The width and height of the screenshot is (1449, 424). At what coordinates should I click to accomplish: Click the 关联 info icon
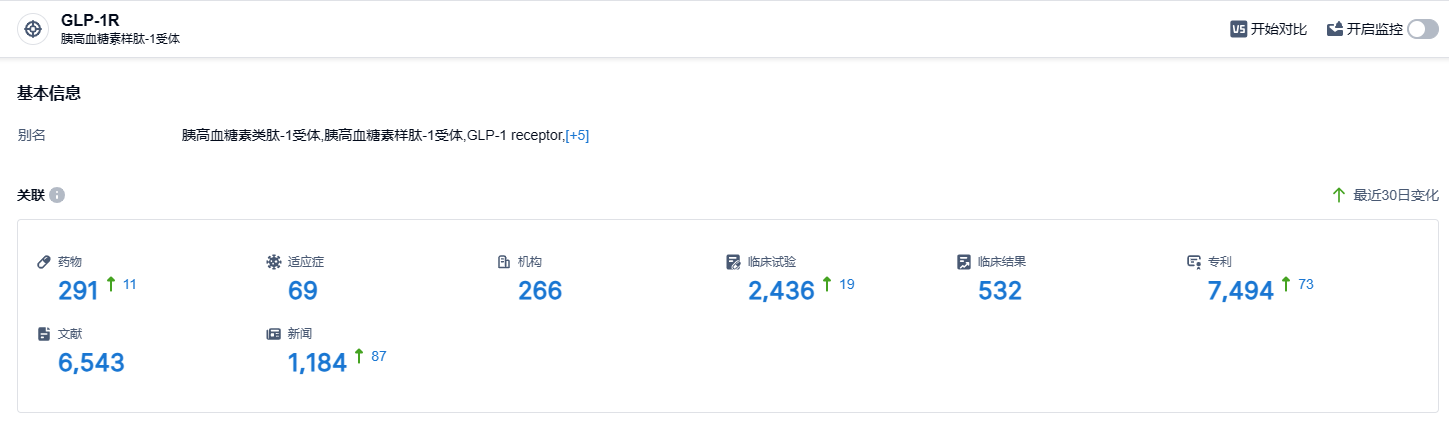coord(57,195)
